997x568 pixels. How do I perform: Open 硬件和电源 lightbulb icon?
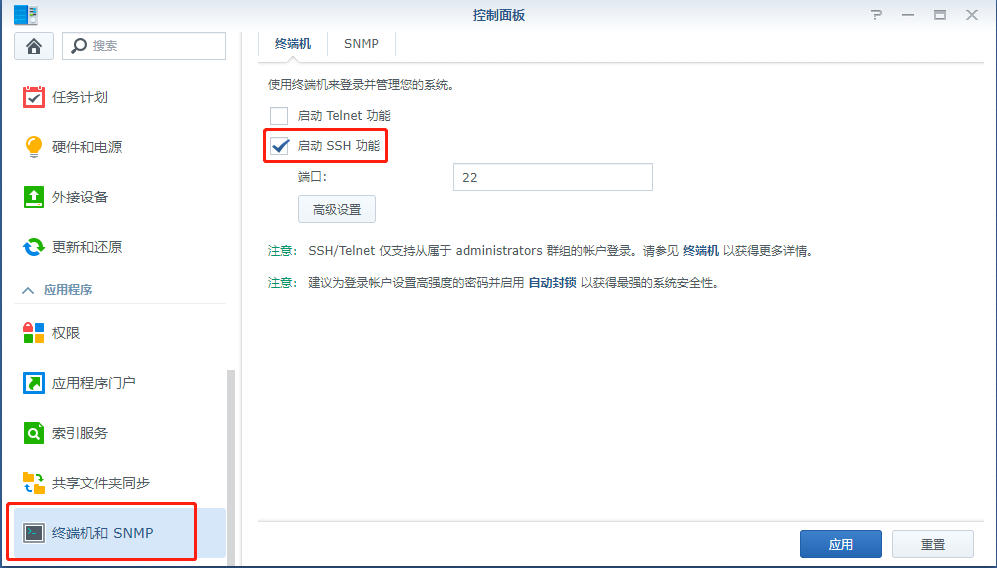pyautogui.click(x=34, y=147)
